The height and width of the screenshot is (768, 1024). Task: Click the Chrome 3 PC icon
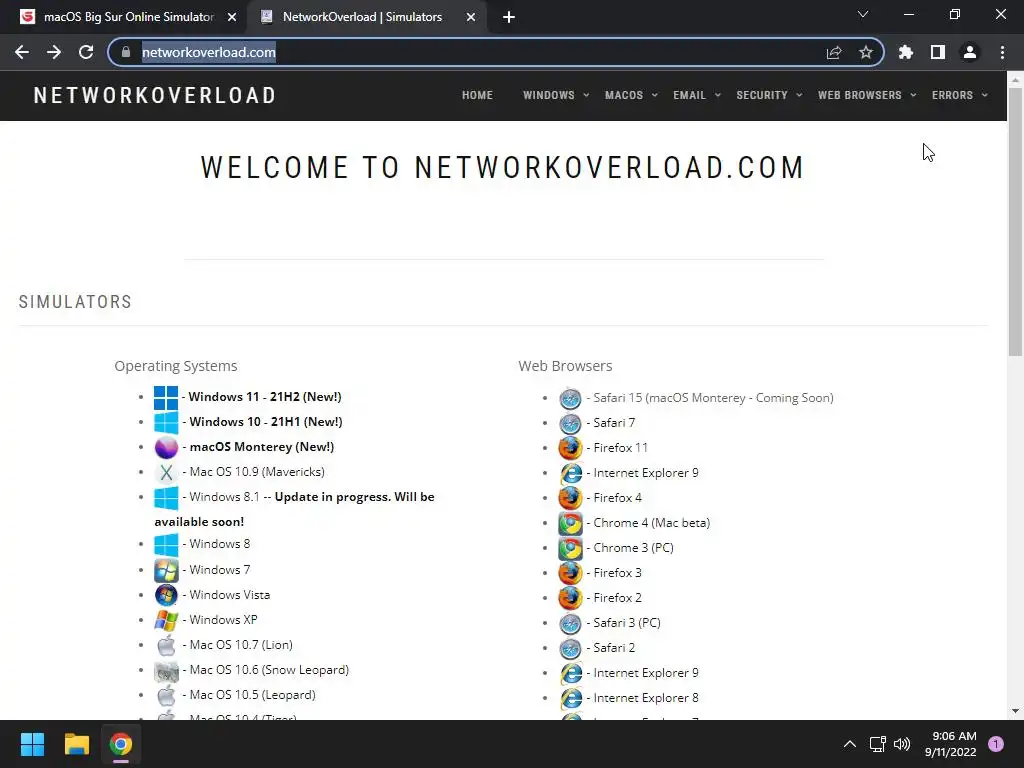[x=570, y=548]
